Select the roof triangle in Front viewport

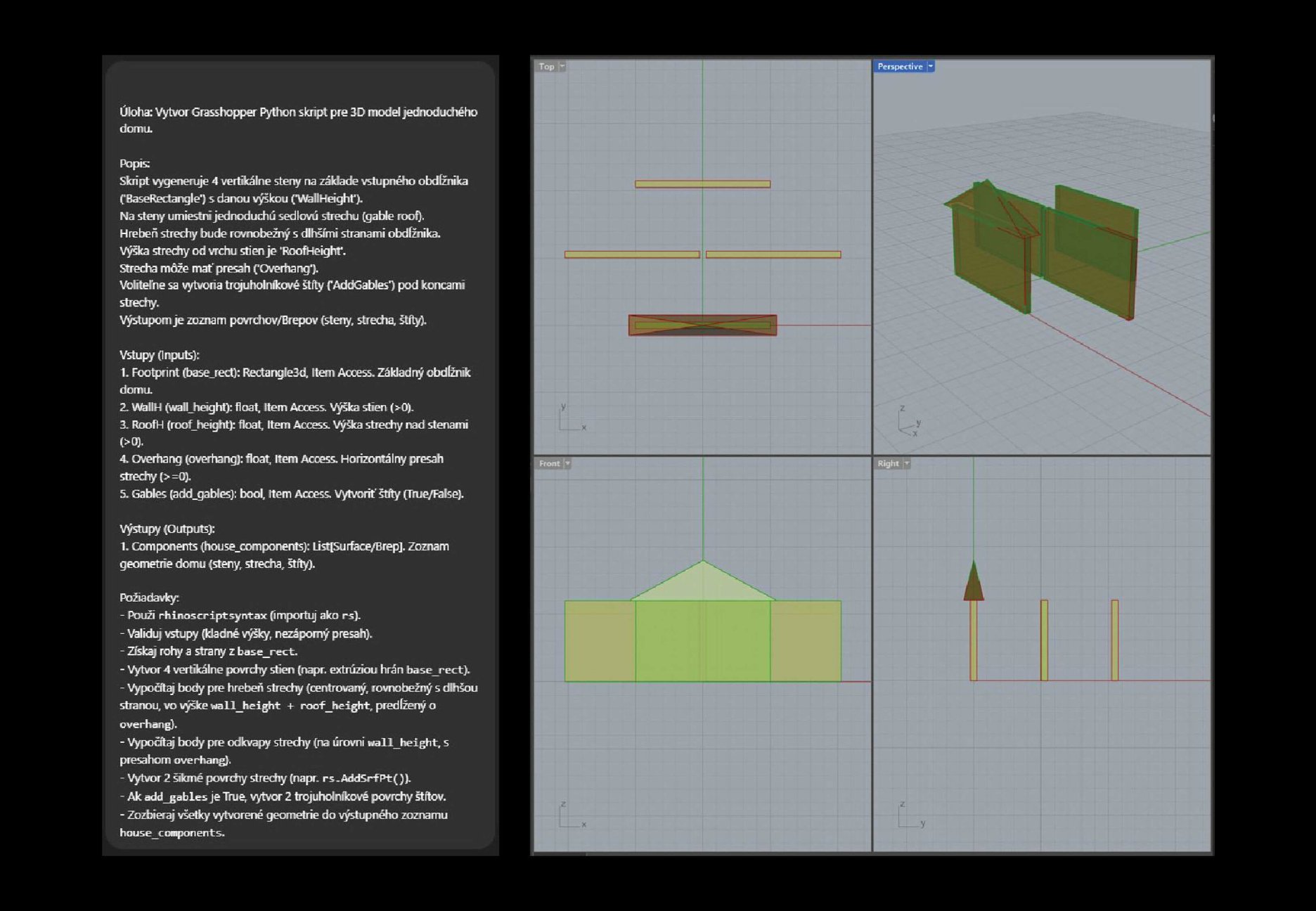702,585
